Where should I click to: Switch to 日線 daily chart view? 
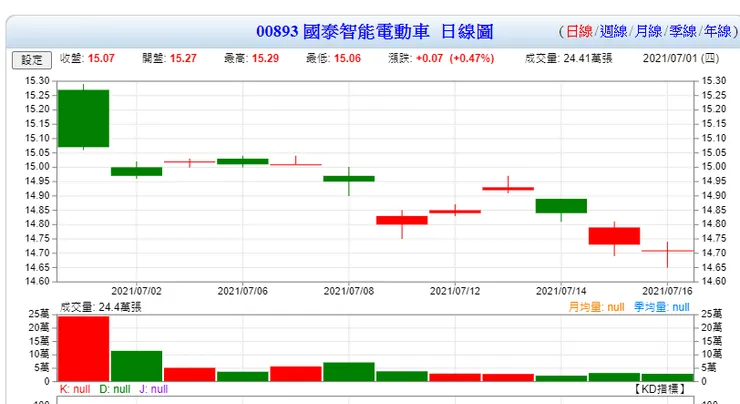(579, 32)
